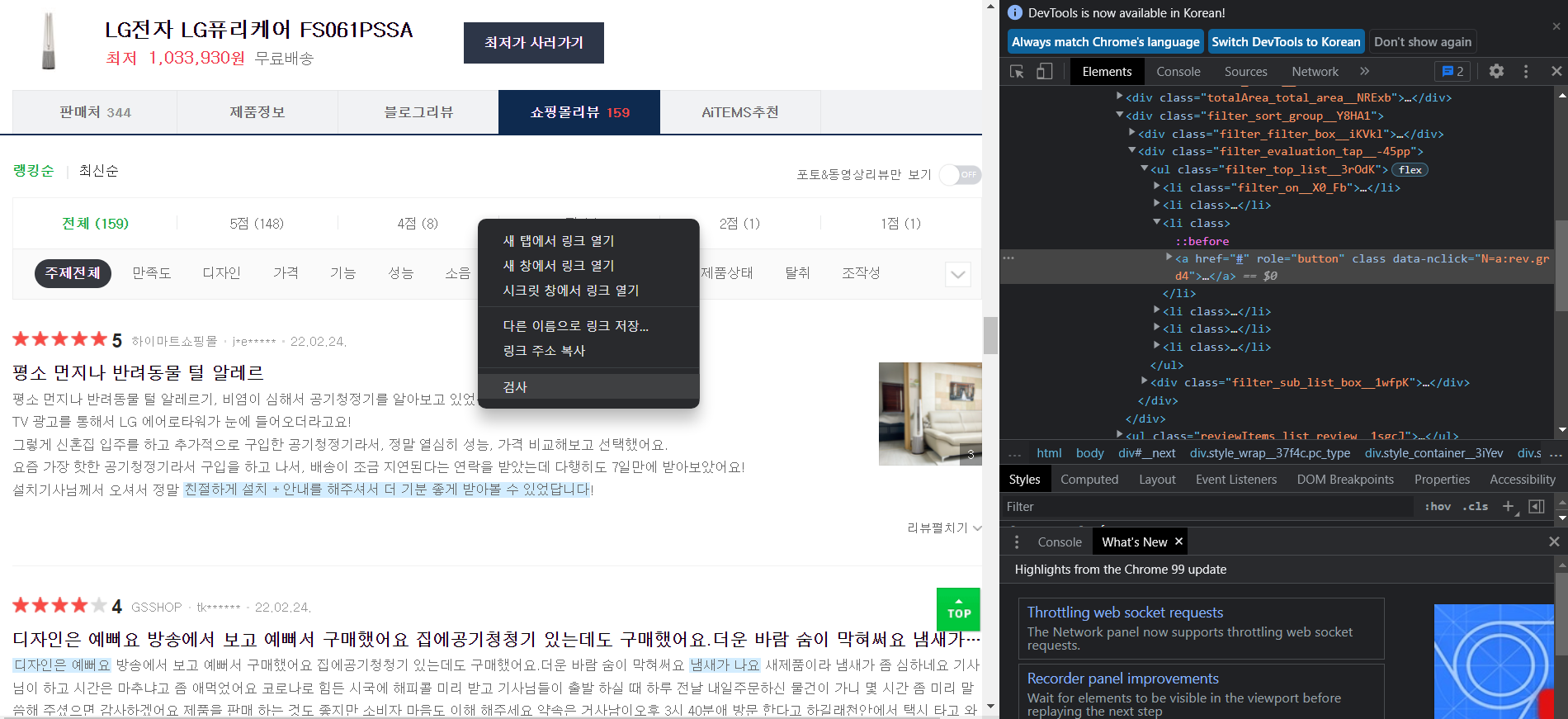Image resolution: width=1568 pixels, height=719 pixels.
Task: Click Switch DevTools to Korean button
Action: (1286, 41)
